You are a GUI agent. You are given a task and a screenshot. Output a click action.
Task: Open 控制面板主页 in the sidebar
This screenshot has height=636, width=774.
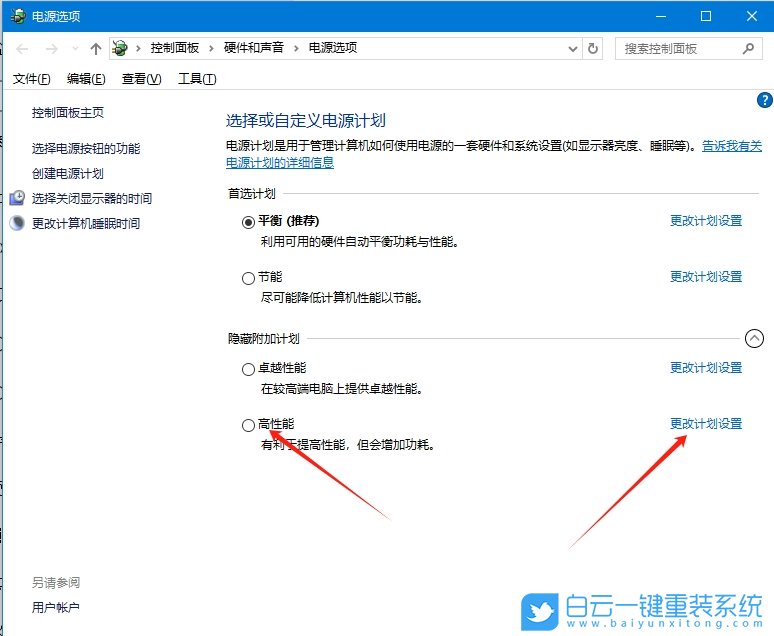[68, 113]
